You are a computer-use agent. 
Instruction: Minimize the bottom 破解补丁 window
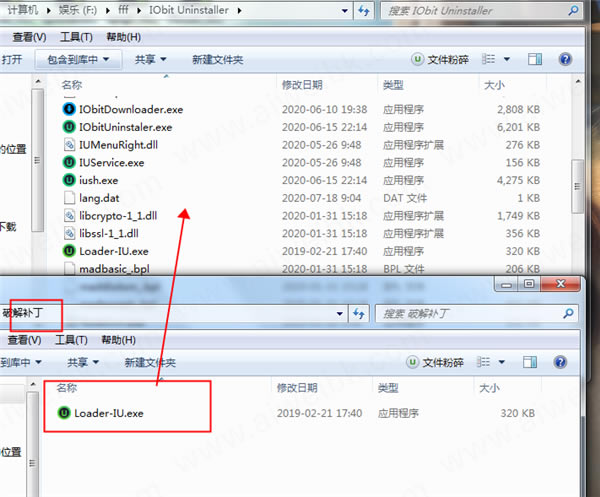coord(507,284)
